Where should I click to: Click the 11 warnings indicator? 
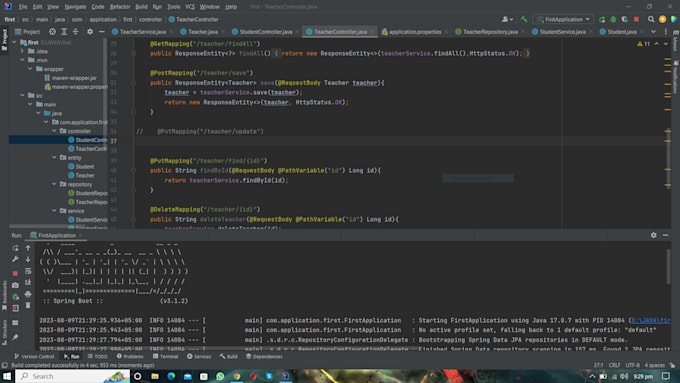click(x=643, y=44)
